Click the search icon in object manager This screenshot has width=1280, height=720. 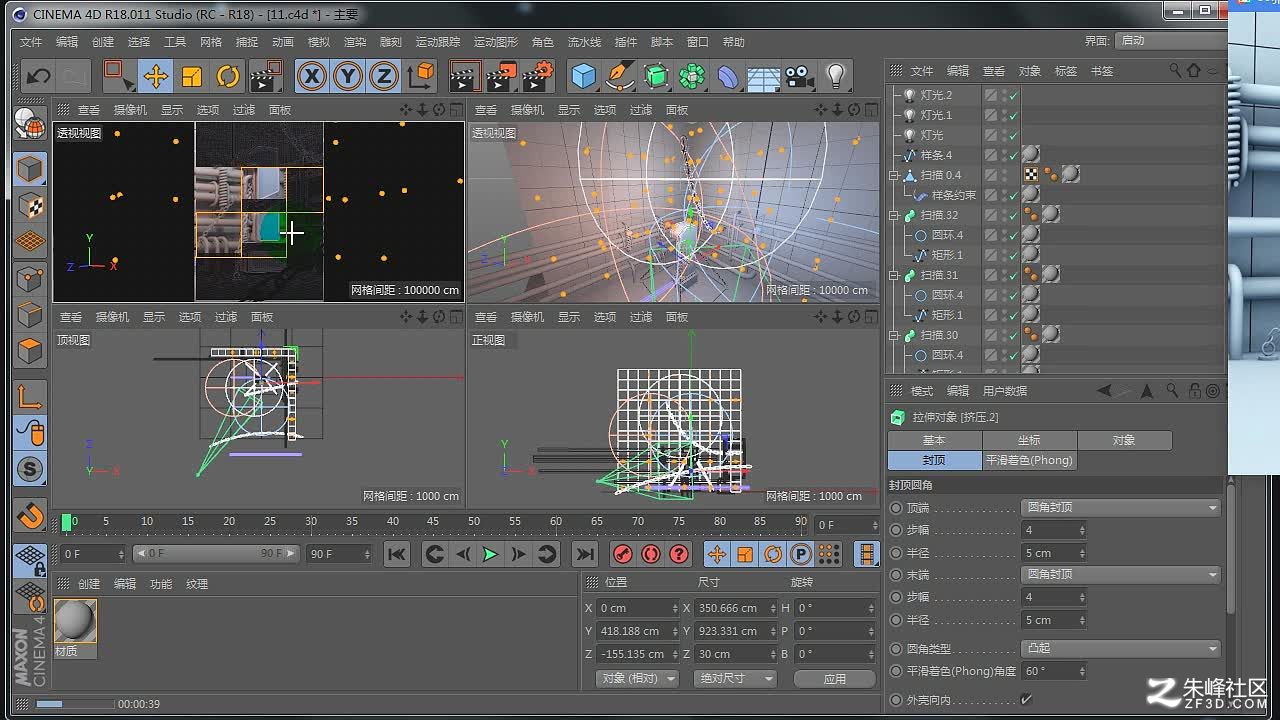pos(1176,71)
